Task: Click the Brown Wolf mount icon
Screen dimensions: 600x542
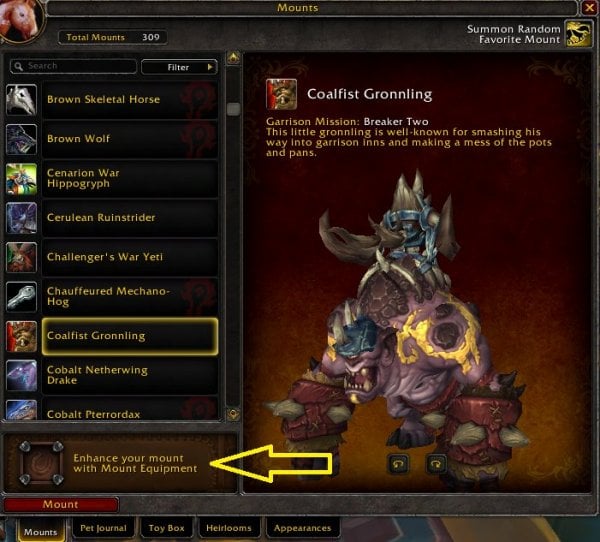Action: pos(21,139)
